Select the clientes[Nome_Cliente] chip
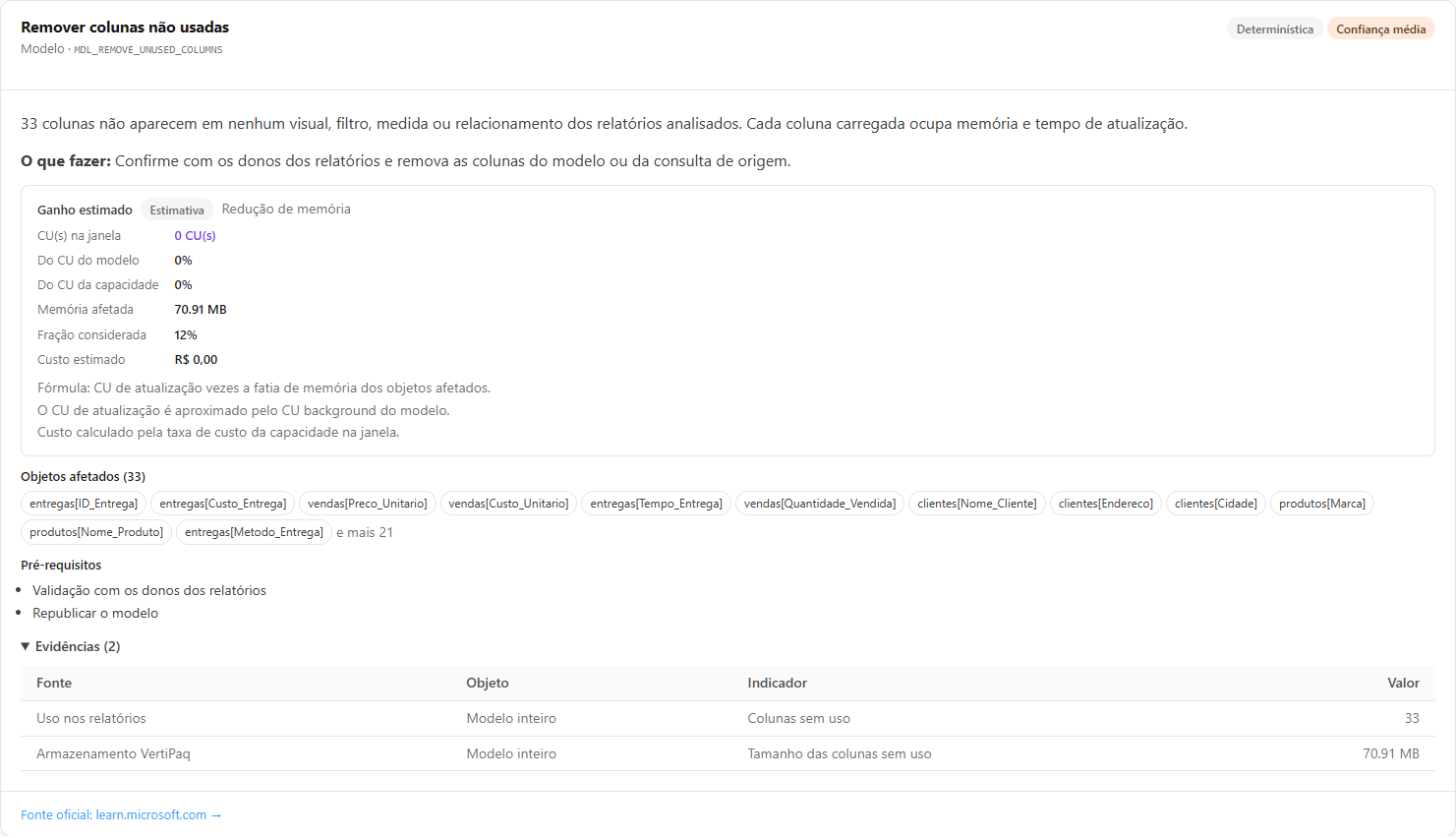Viewport: 1456px width, 838px height. [977, 504]
